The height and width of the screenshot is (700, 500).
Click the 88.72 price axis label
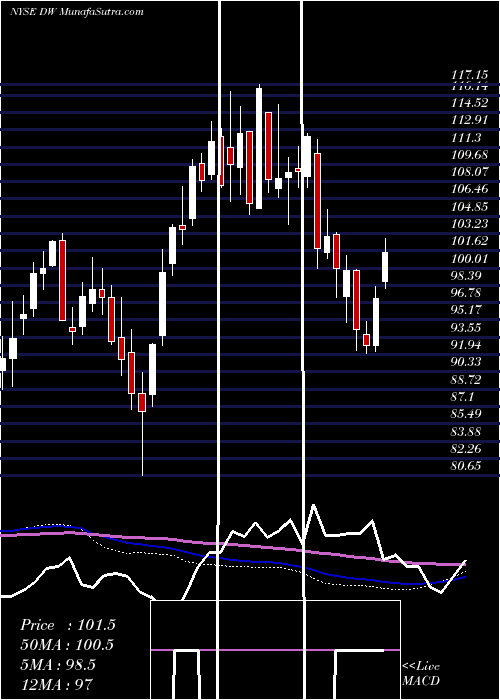[466, 380]
